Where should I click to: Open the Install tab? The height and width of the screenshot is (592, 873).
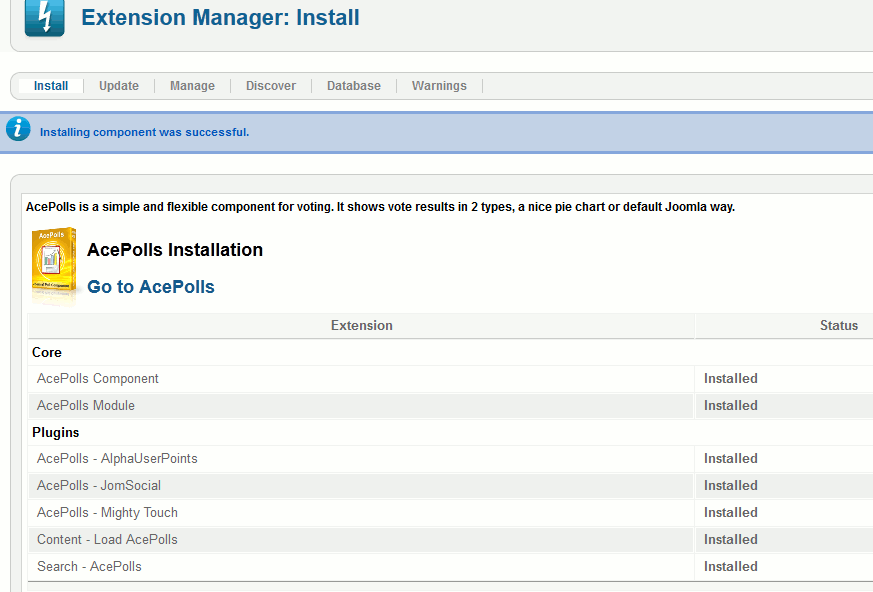click(x=51, y=86)
